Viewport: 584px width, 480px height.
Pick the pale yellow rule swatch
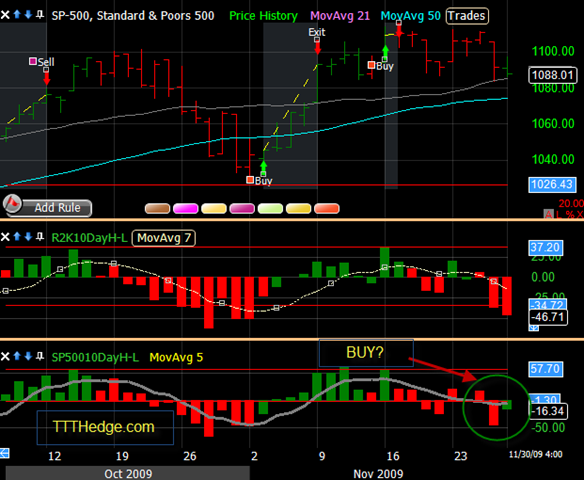[214, 209]
